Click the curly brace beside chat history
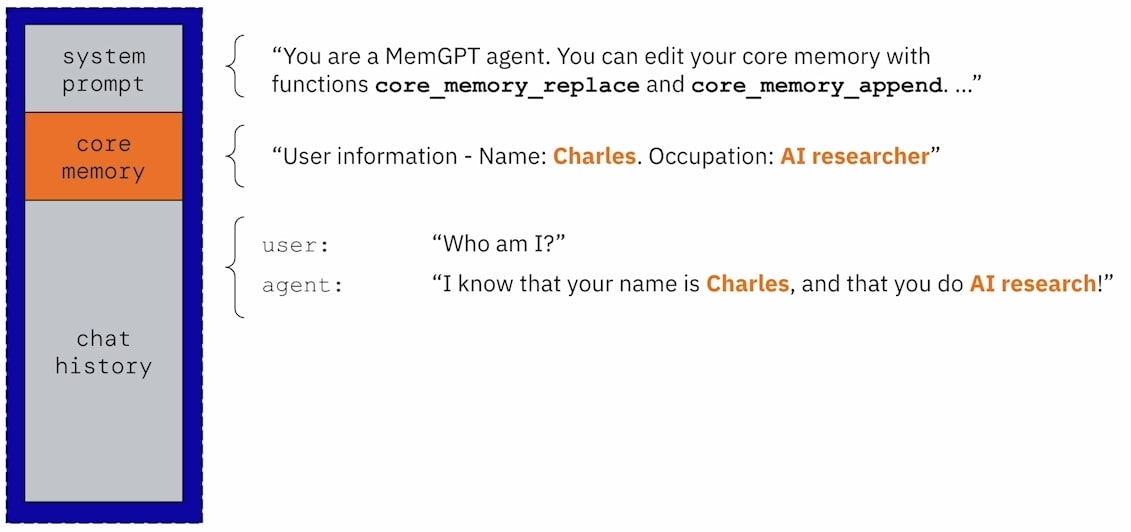Viewport: 1131px width, 532px height. 235,267
